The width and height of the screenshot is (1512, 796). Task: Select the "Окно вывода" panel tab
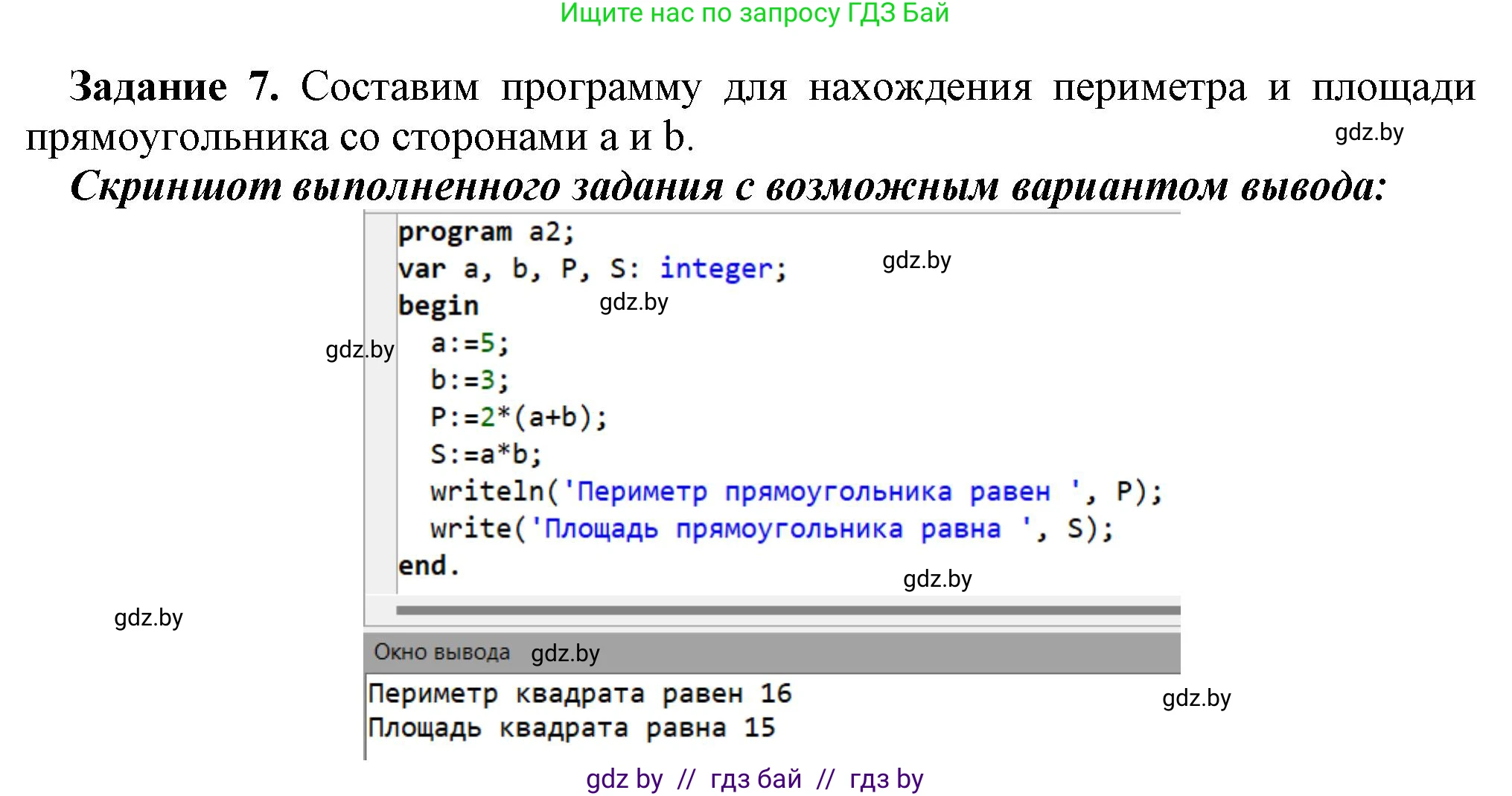coord(441,652)
